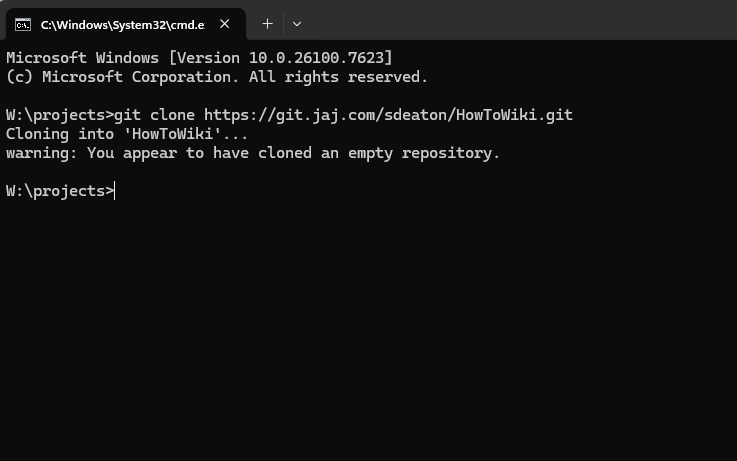737x461 pixels.
Task: Click the Microsoft Windows version line
Action: (199, 58)
